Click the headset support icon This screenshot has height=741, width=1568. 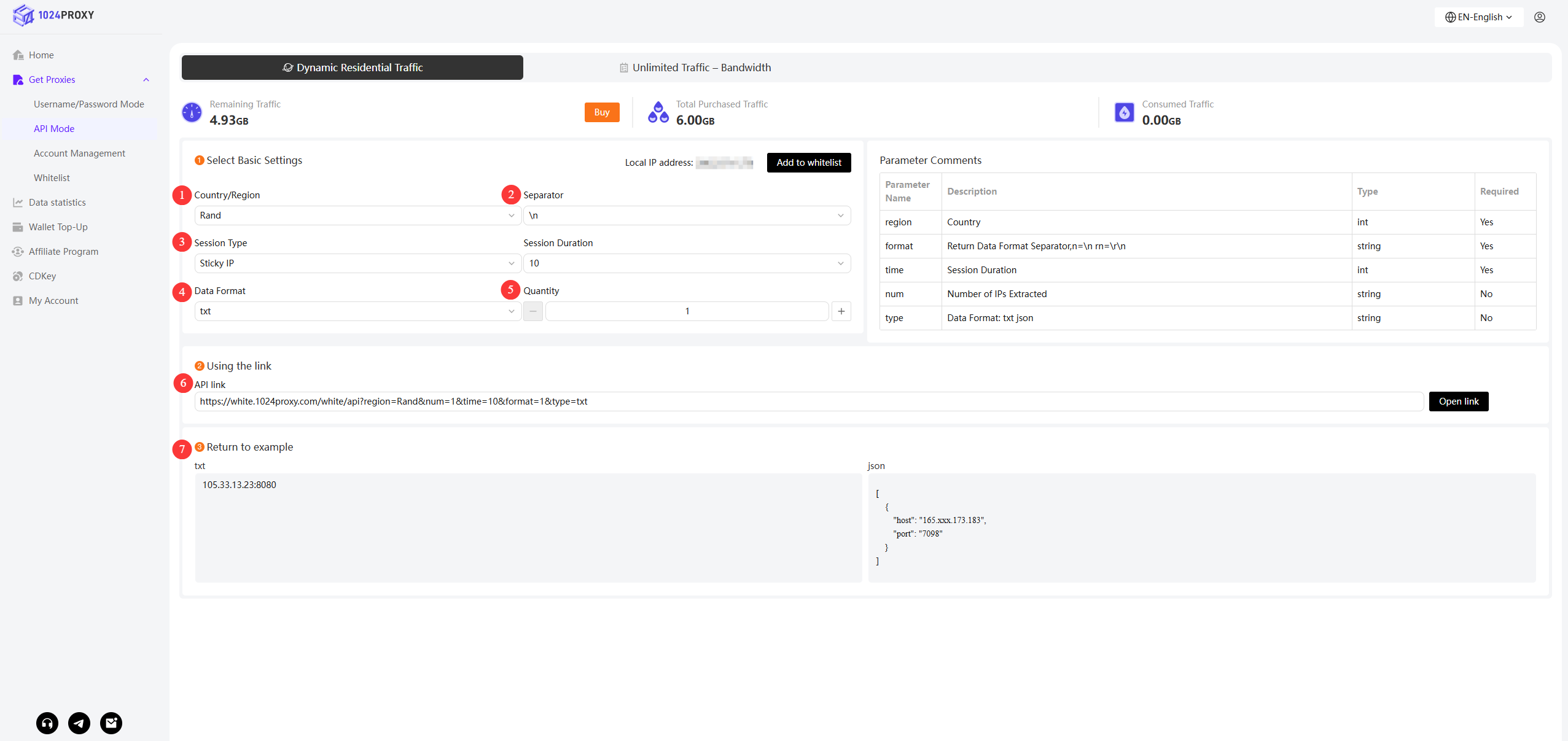pyautogui.click(x=47, y=723)
